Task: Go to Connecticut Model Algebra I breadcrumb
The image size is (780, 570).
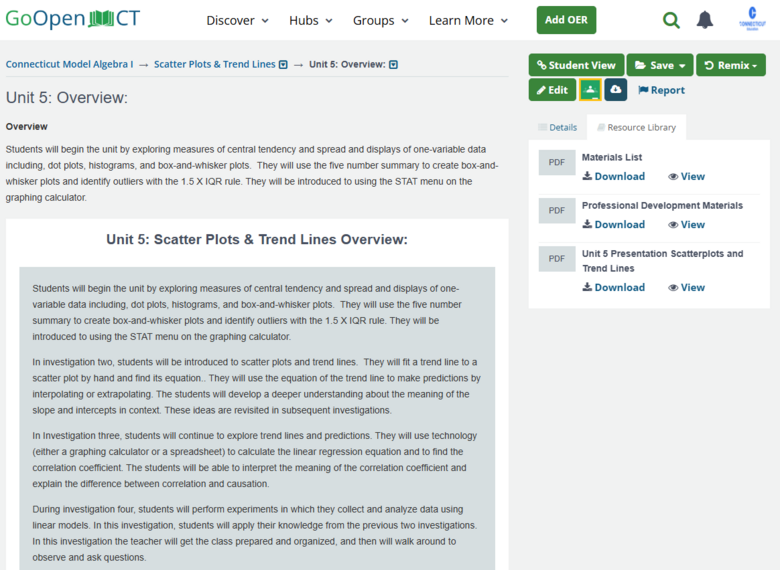Action: pyautogui.click(x=69, y=64)
